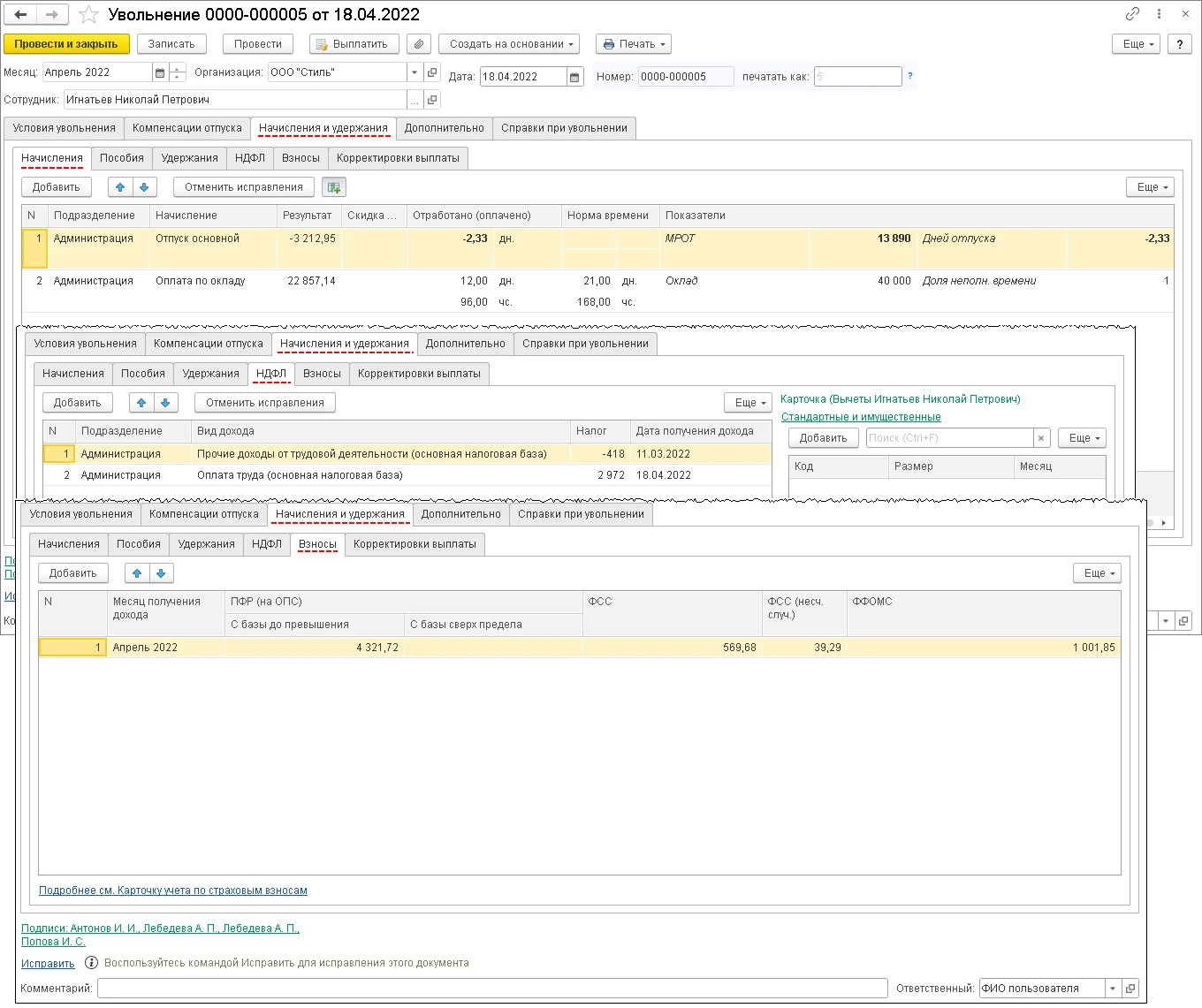Open the Стандартные и имущественные link

point(861,417)
